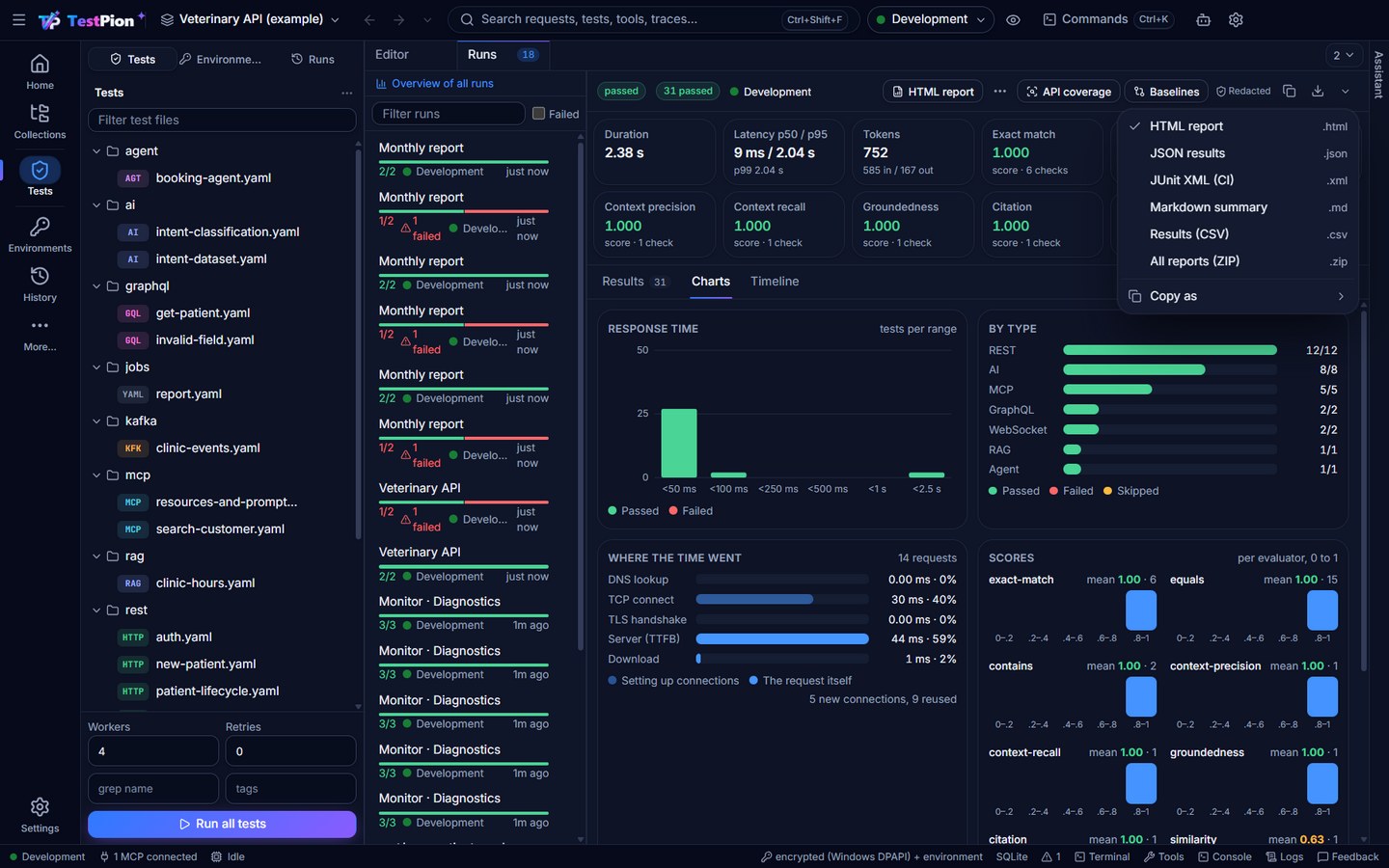Open the Veterinary API workspace dropdown

250,19
